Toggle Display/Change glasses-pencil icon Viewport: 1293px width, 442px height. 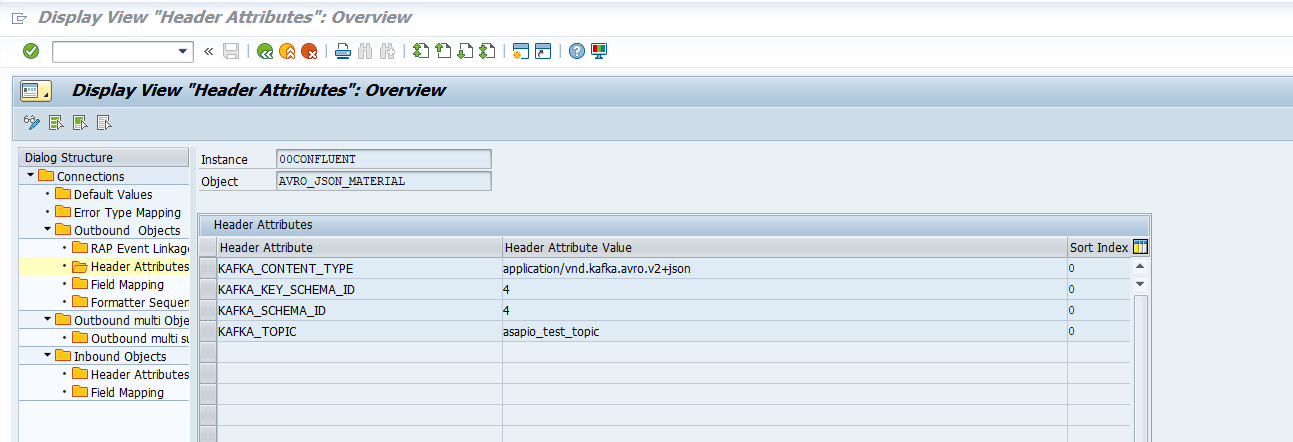tap(32, 123)
